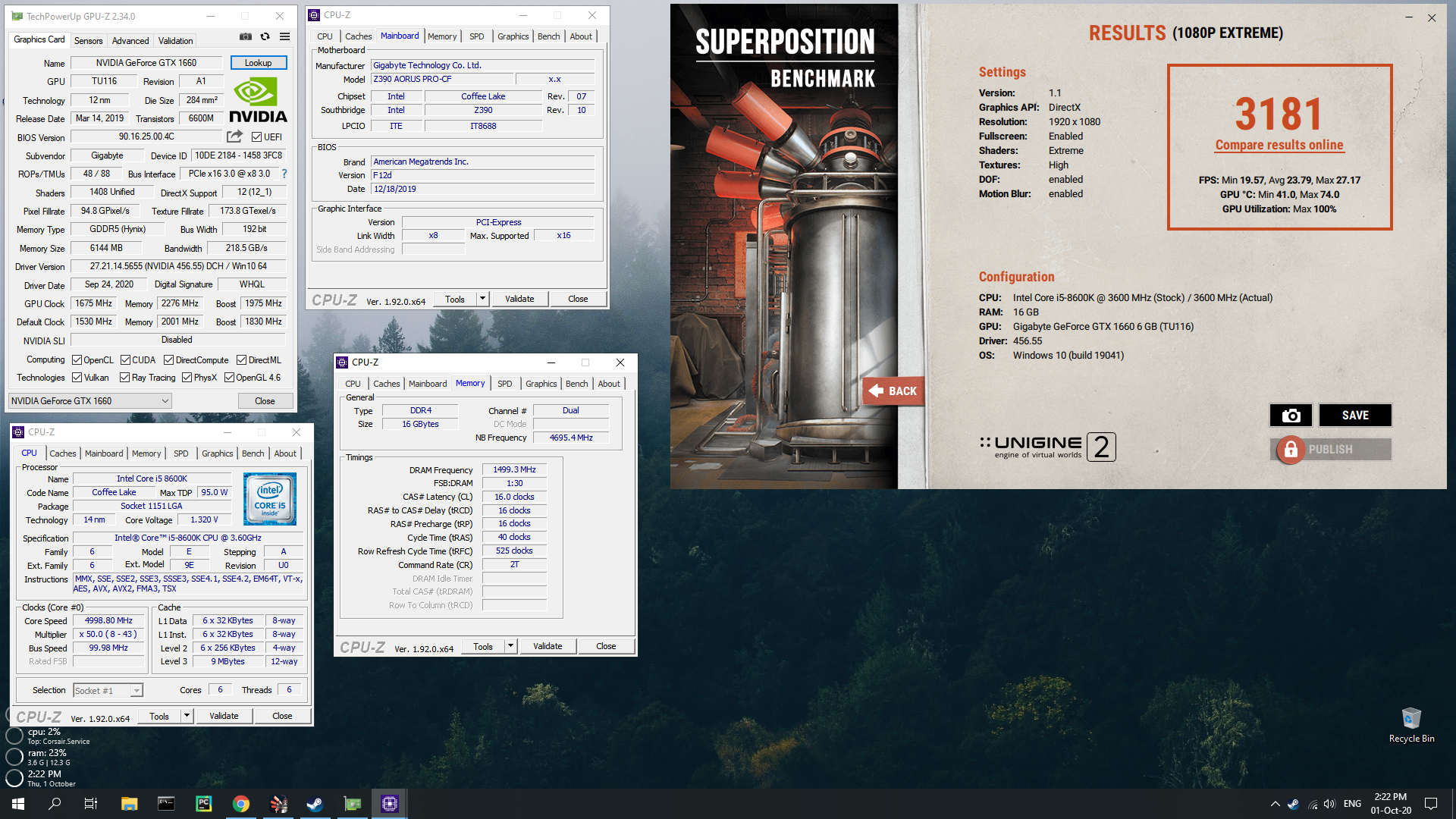Image resolution: width=1456 pixels, height=819 pixels.
Task: Open SPD tab in CPU-Z Mainboard window
Action: (476, 36)
